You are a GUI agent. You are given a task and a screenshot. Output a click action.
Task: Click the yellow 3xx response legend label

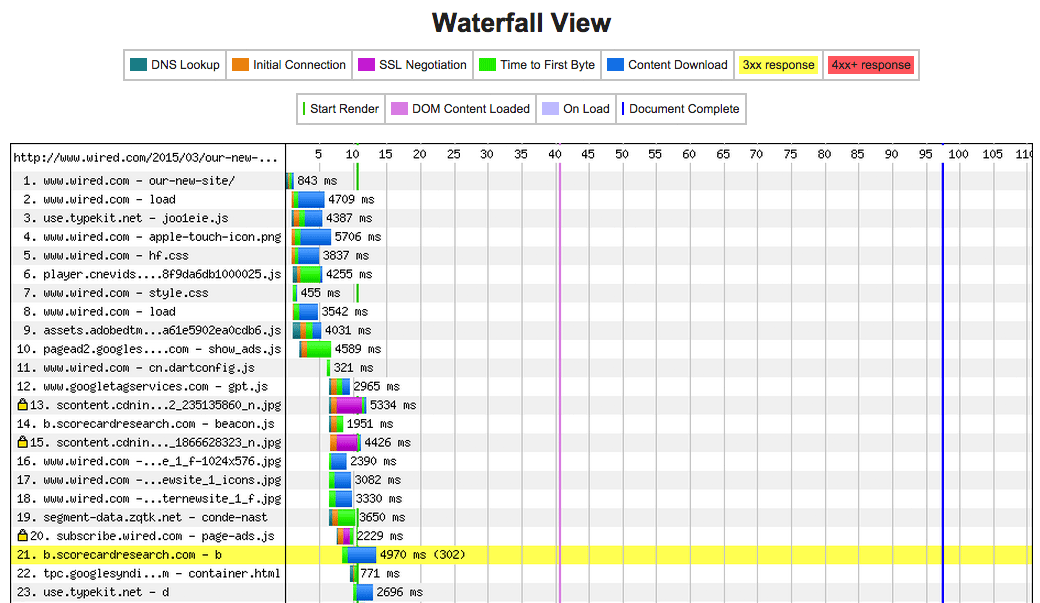click(x=779, y=65)
